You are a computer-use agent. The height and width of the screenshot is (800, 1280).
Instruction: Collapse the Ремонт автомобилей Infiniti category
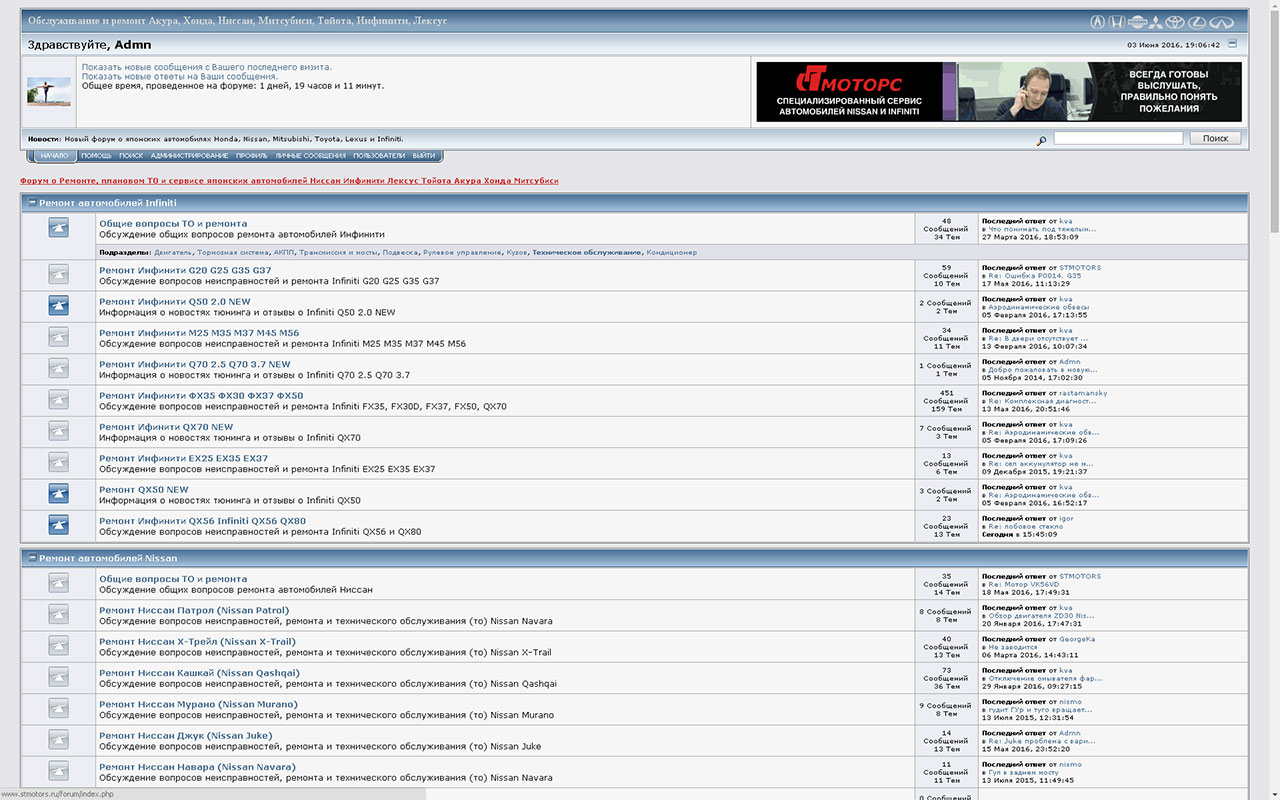pos(32,202)
